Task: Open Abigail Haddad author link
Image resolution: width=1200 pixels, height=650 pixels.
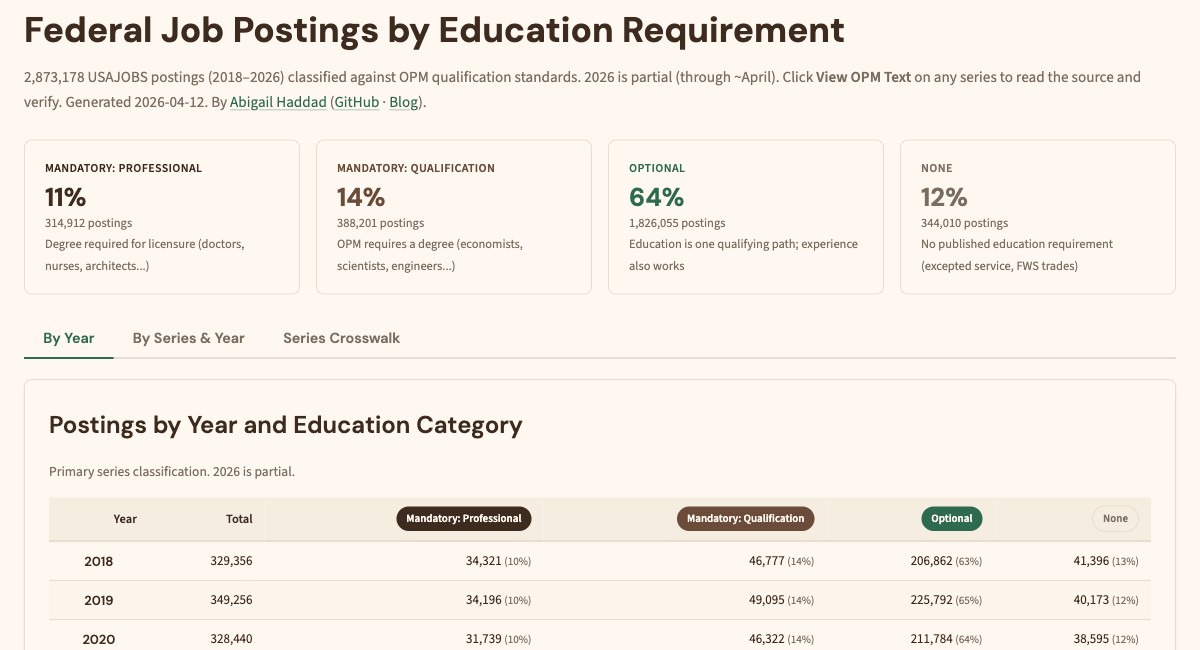Action: (278, 102)
